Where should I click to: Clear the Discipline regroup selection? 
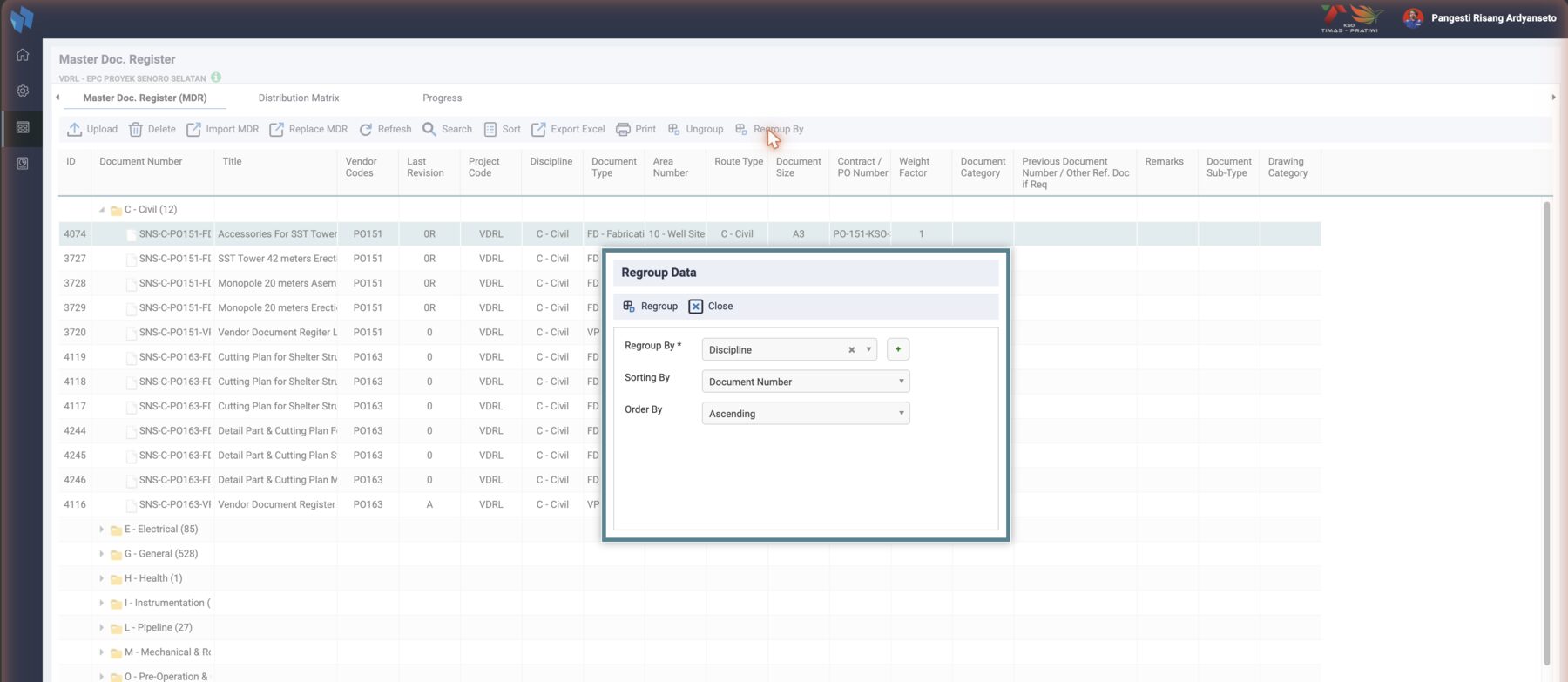click(x=851, y=350)
